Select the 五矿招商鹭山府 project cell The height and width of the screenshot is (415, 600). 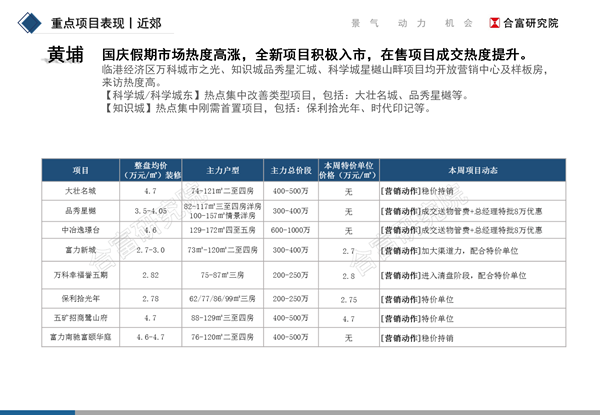click(80, 318)
